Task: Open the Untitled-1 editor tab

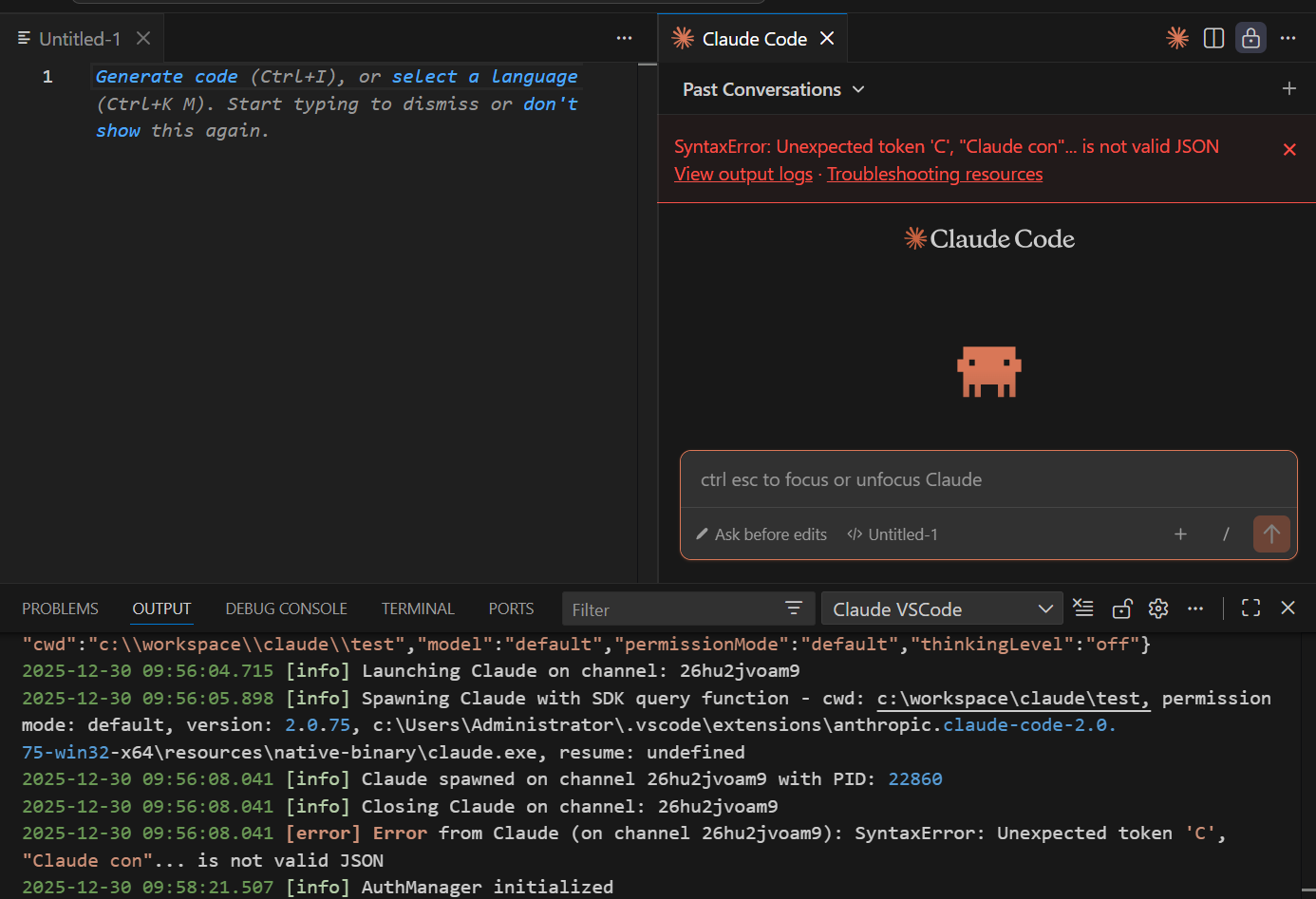Action: (x=80, y=39)
